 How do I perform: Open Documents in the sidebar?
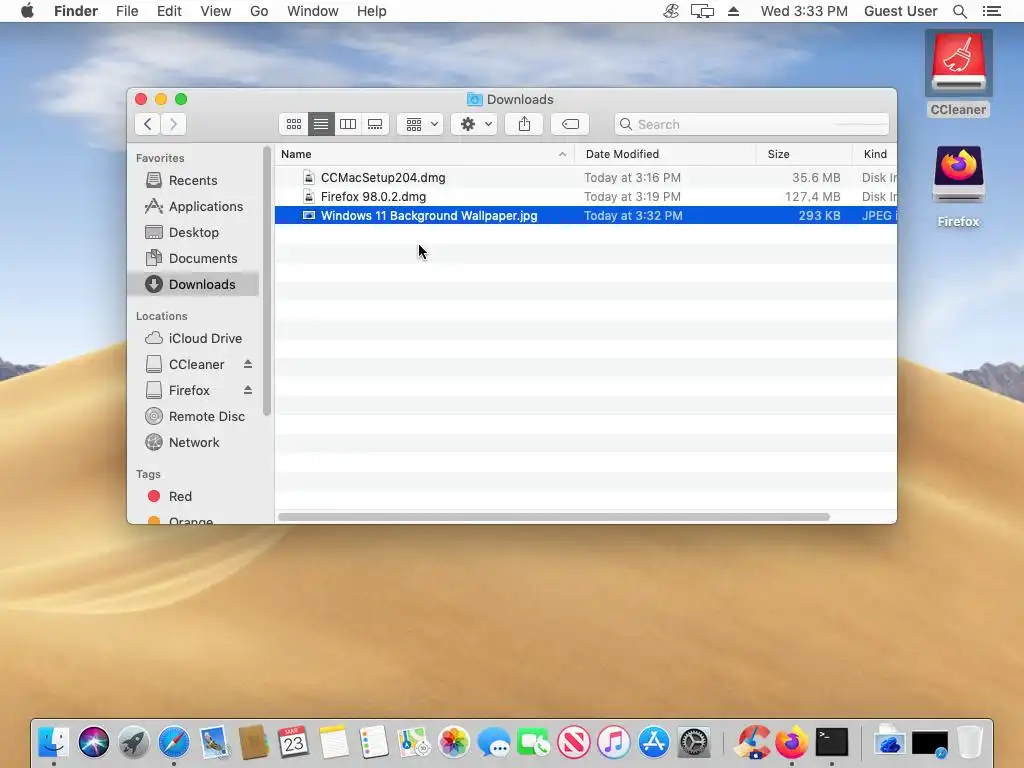pyautogui.click(x=193, y=259)
